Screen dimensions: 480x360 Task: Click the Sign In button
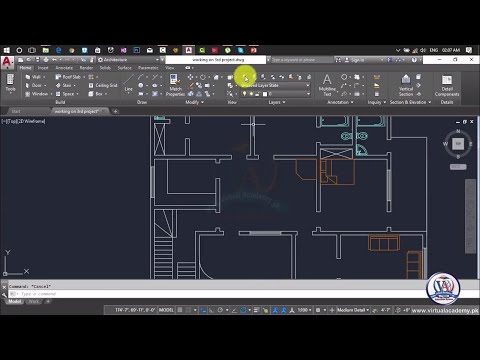(x=357, y=60)
